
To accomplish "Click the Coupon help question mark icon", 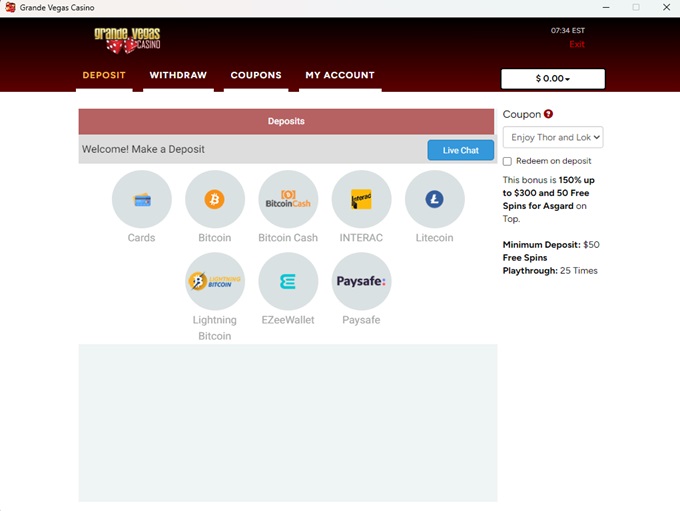I will click(549, 115).
